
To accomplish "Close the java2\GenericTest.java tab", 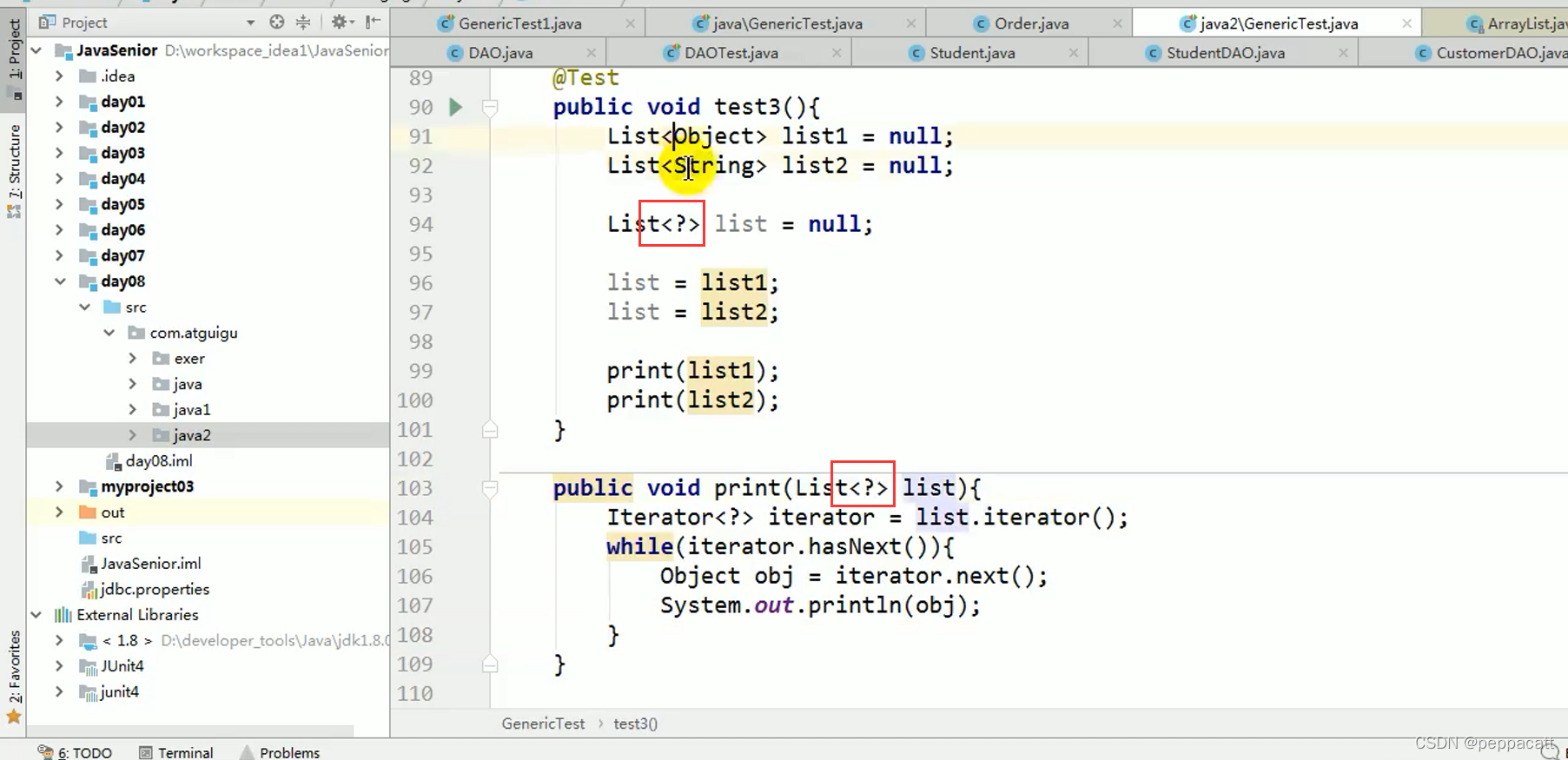I will pyautogui.click(x=1406, y=23).
